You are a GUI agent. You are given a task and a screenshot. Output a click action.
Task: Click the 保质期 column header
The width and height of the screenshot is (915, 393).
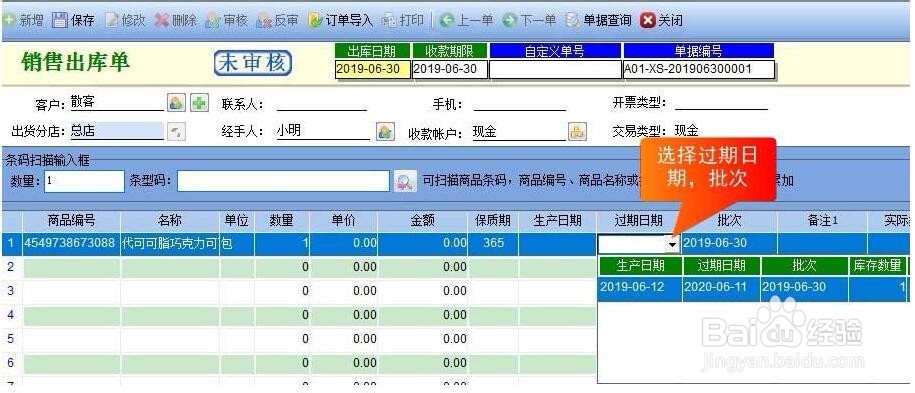[x=493, y=221]
